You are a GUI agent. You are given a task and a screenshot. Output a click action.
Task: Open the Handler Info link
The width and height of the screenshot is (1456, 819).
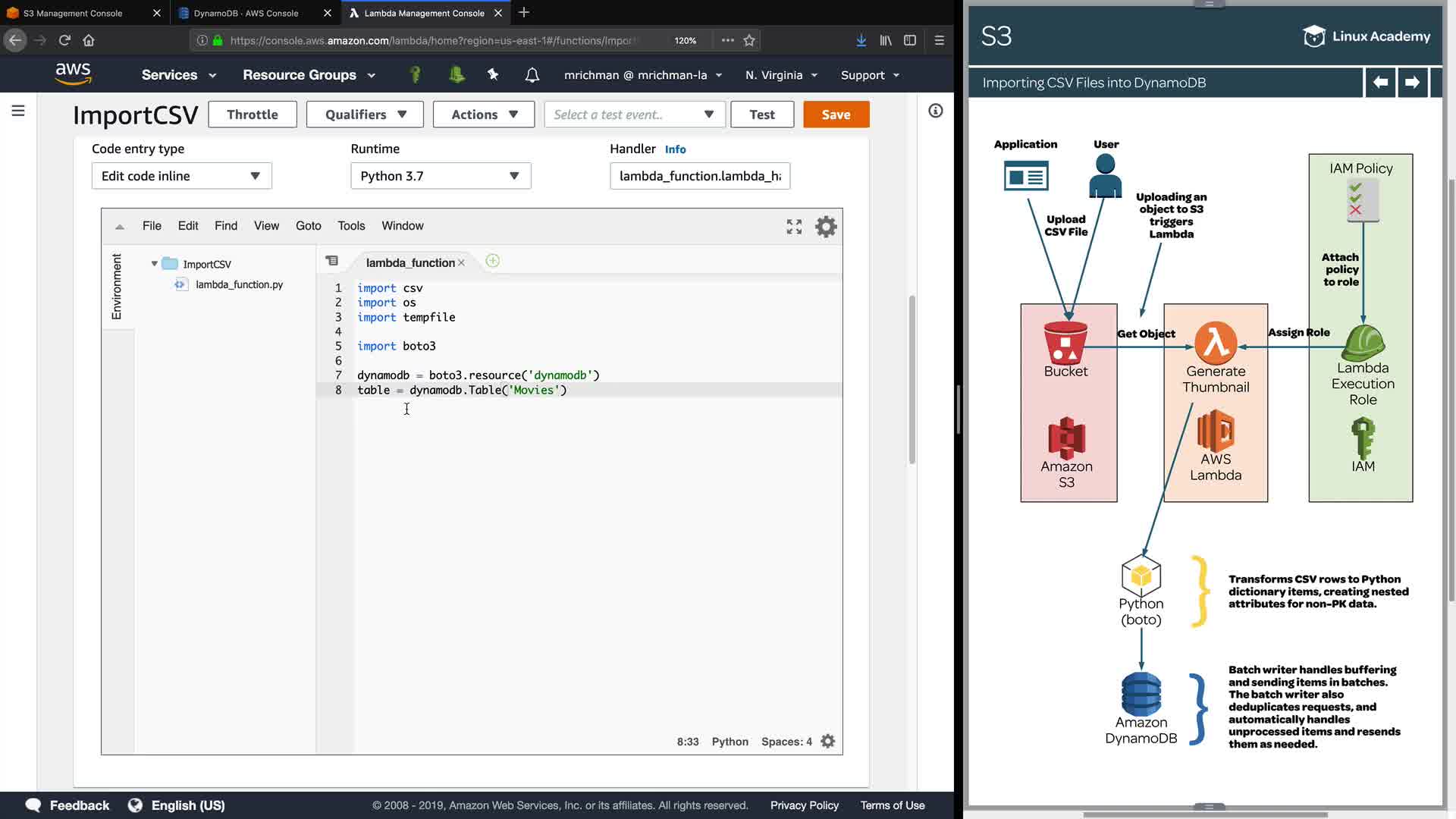pos(675,149)
